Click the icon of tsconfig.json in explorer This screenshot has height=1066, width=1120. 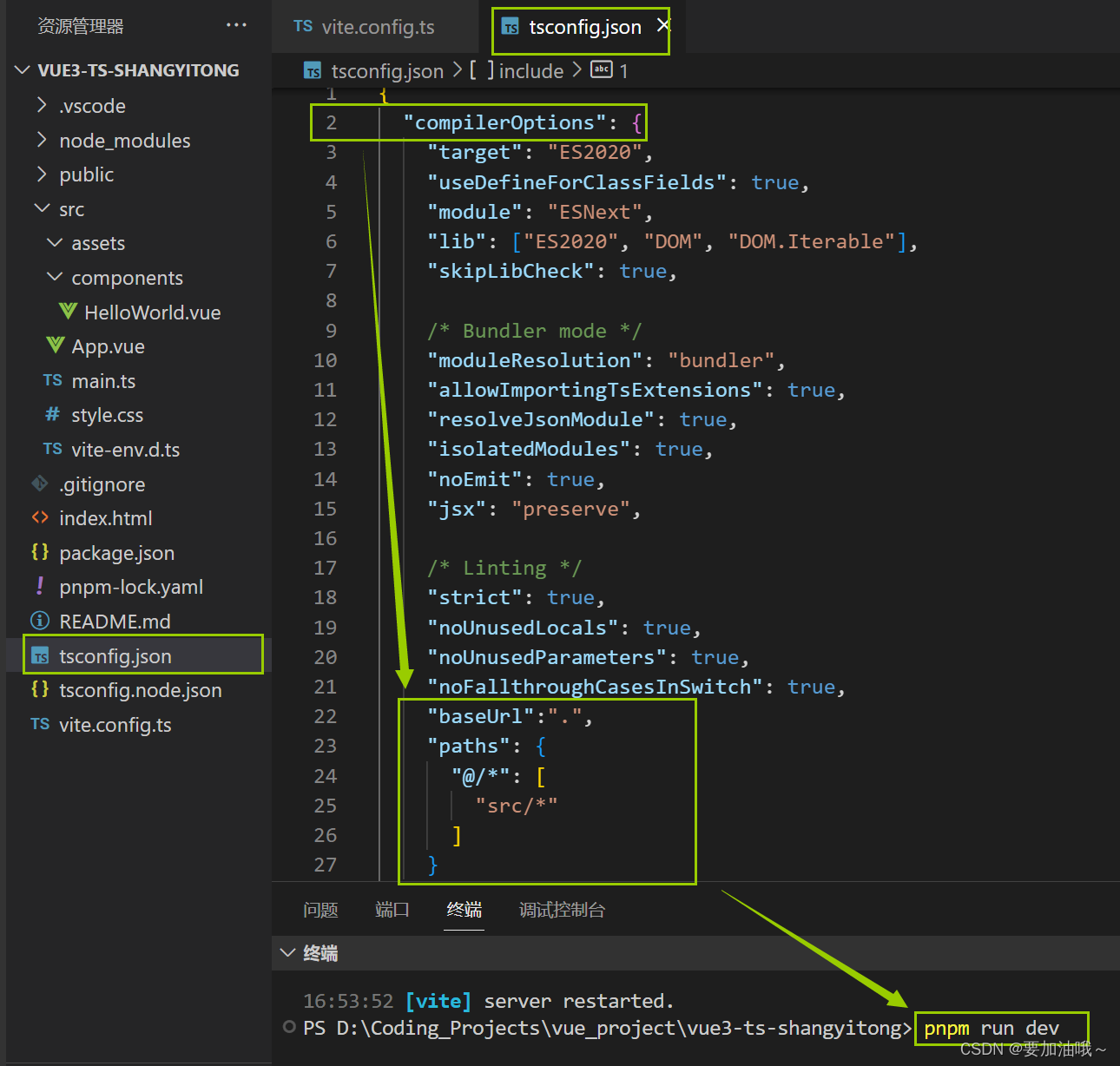(40, 656)
